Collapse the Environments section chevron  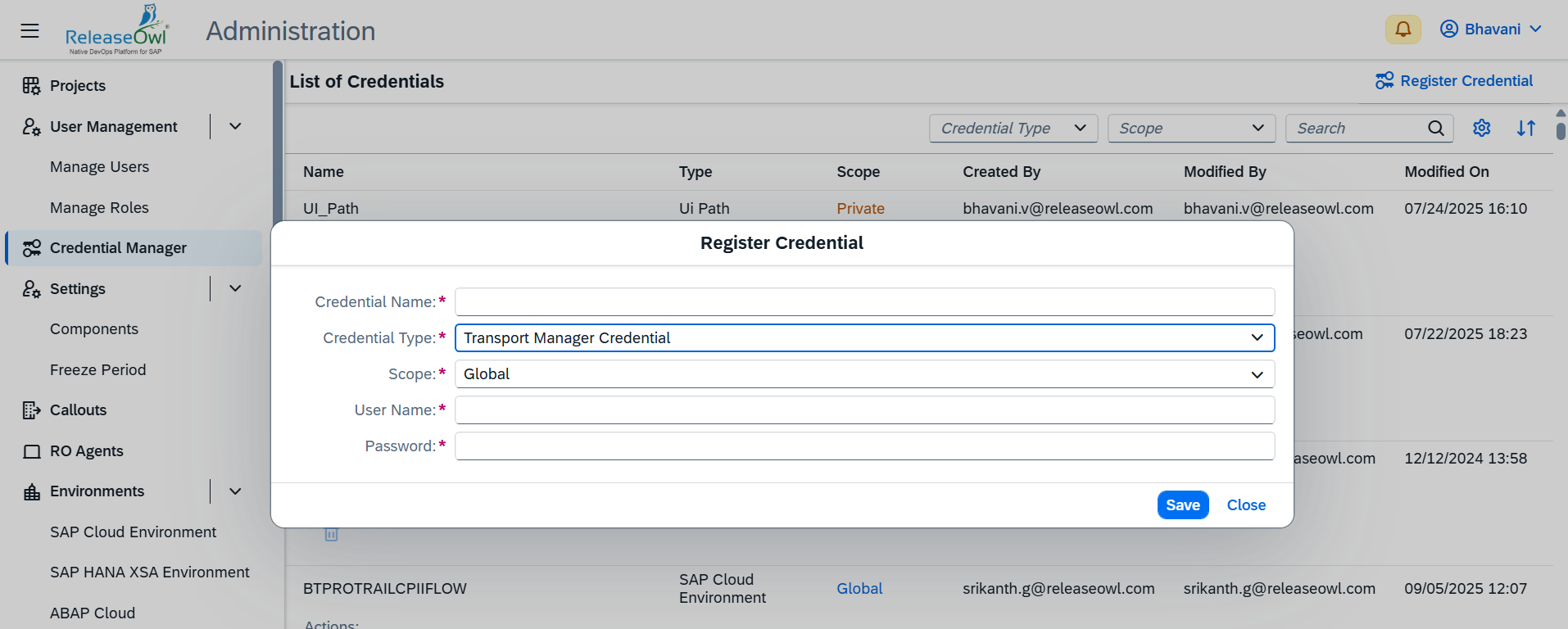point(235,491)
